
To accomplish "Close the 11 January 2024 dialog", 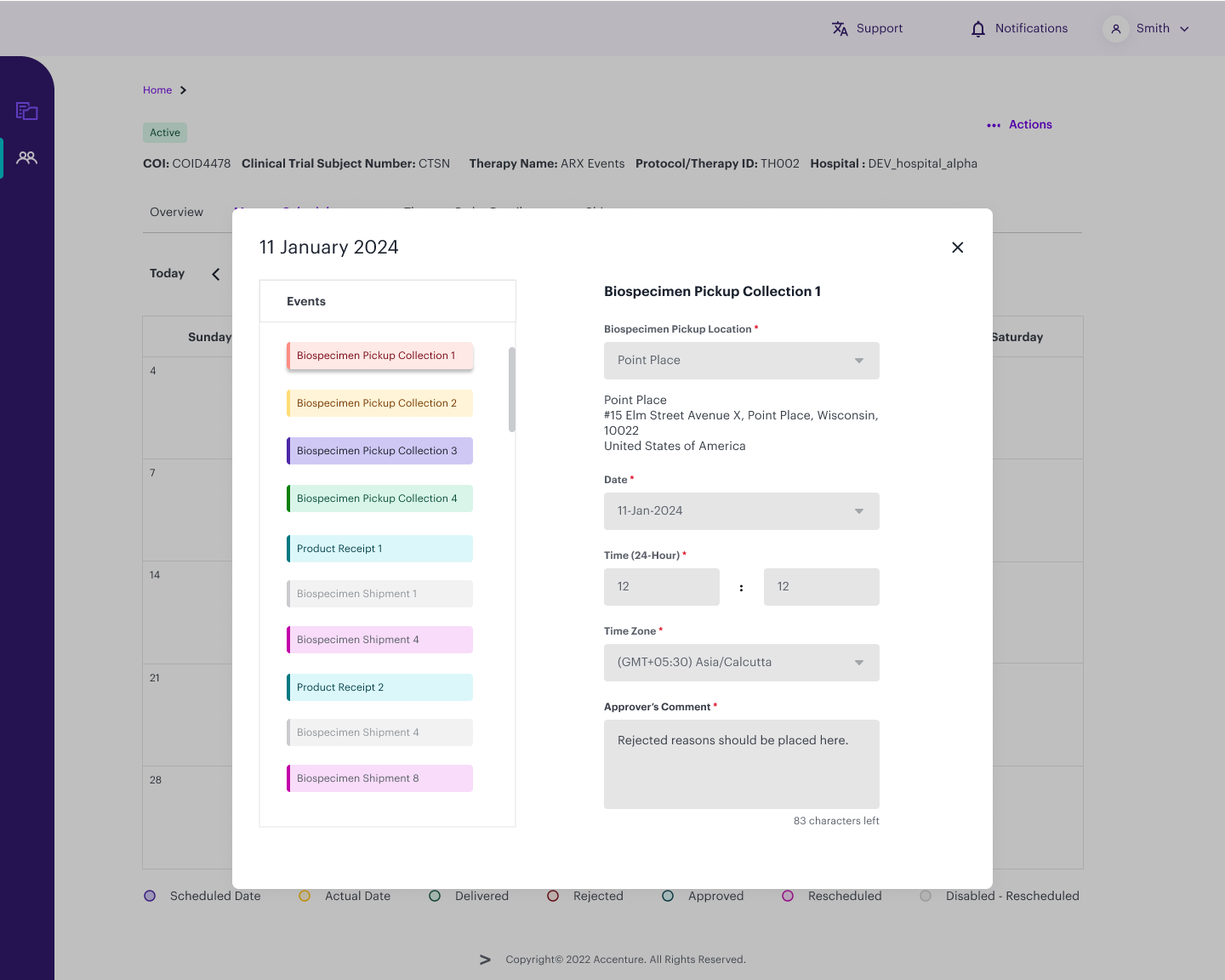I will coord(957,248).
